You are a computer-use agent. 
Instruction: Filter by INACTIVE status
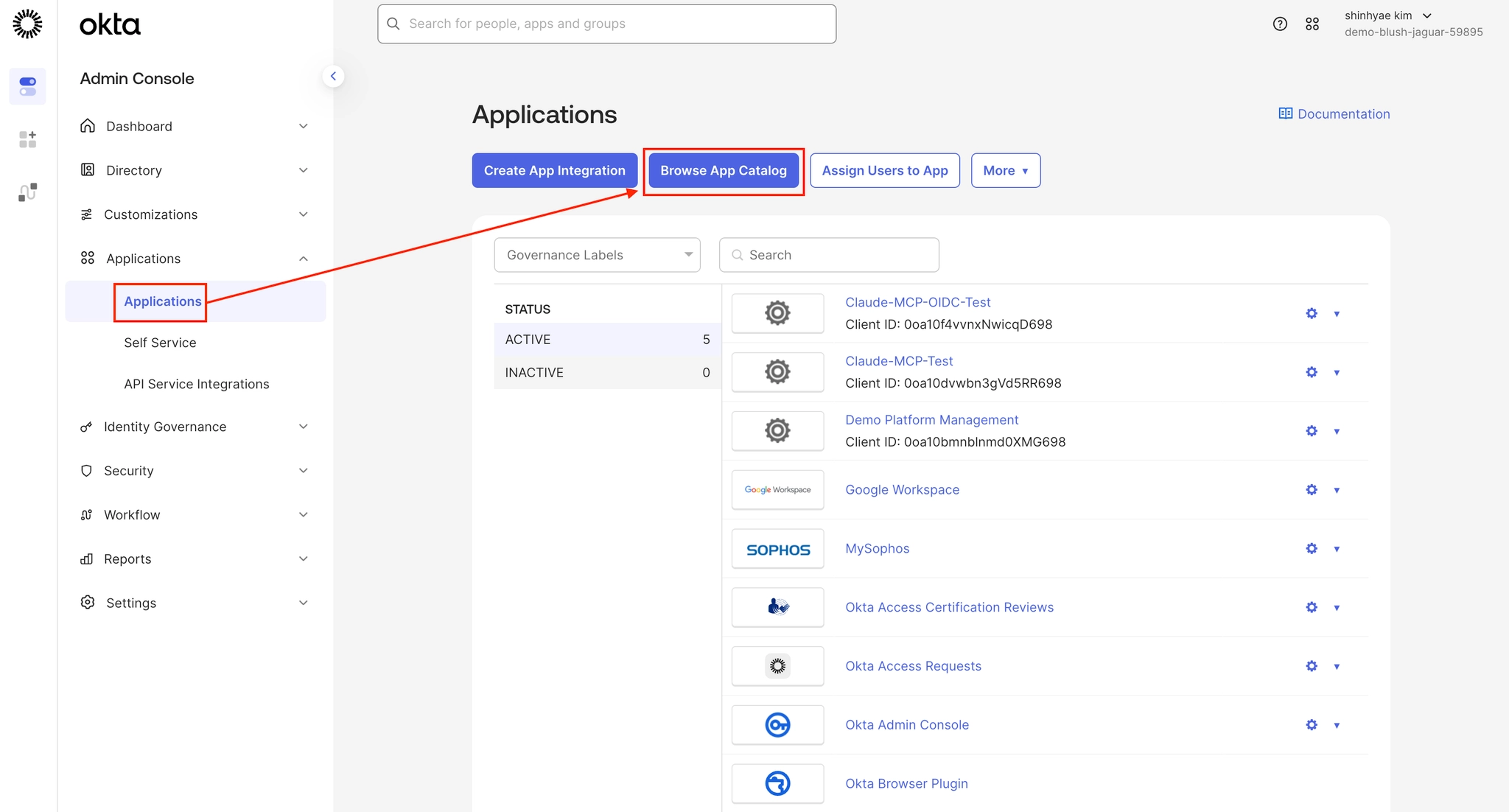[606, 373]
